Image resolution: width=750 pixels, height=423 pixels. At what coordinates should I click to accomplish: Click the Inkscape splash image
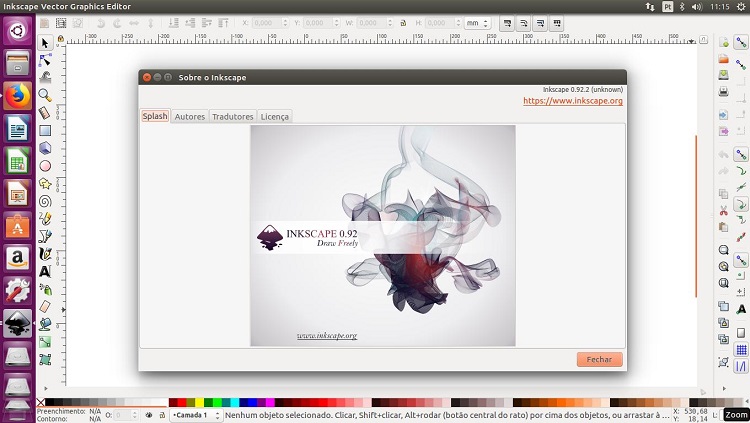383,235
